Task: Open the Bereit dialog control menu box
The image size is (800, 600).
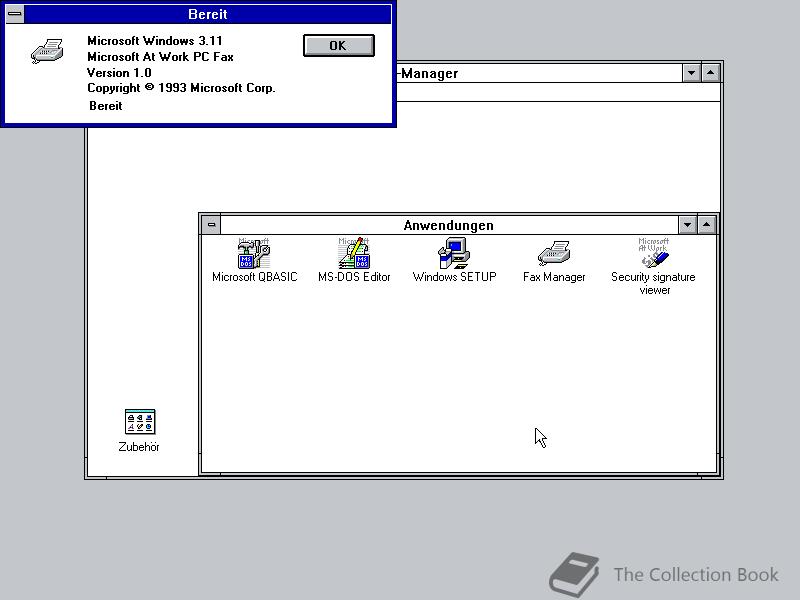Action: 15,14
